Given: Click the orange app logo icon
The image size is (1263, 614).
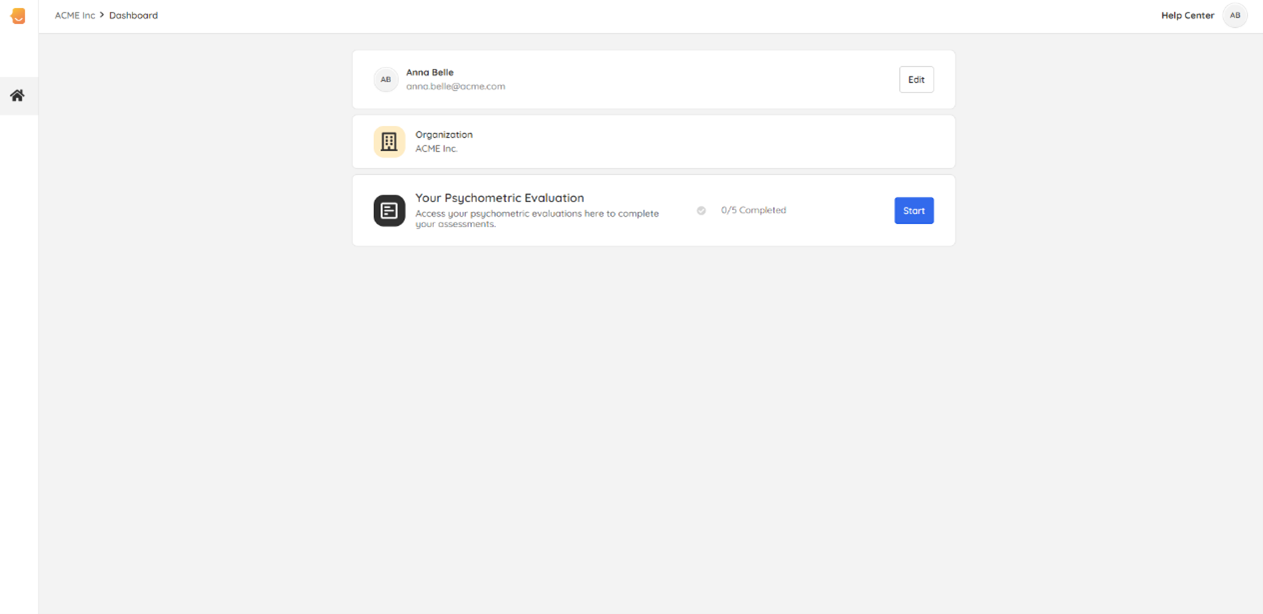Looking at the screenshot, I should point(18,16).
